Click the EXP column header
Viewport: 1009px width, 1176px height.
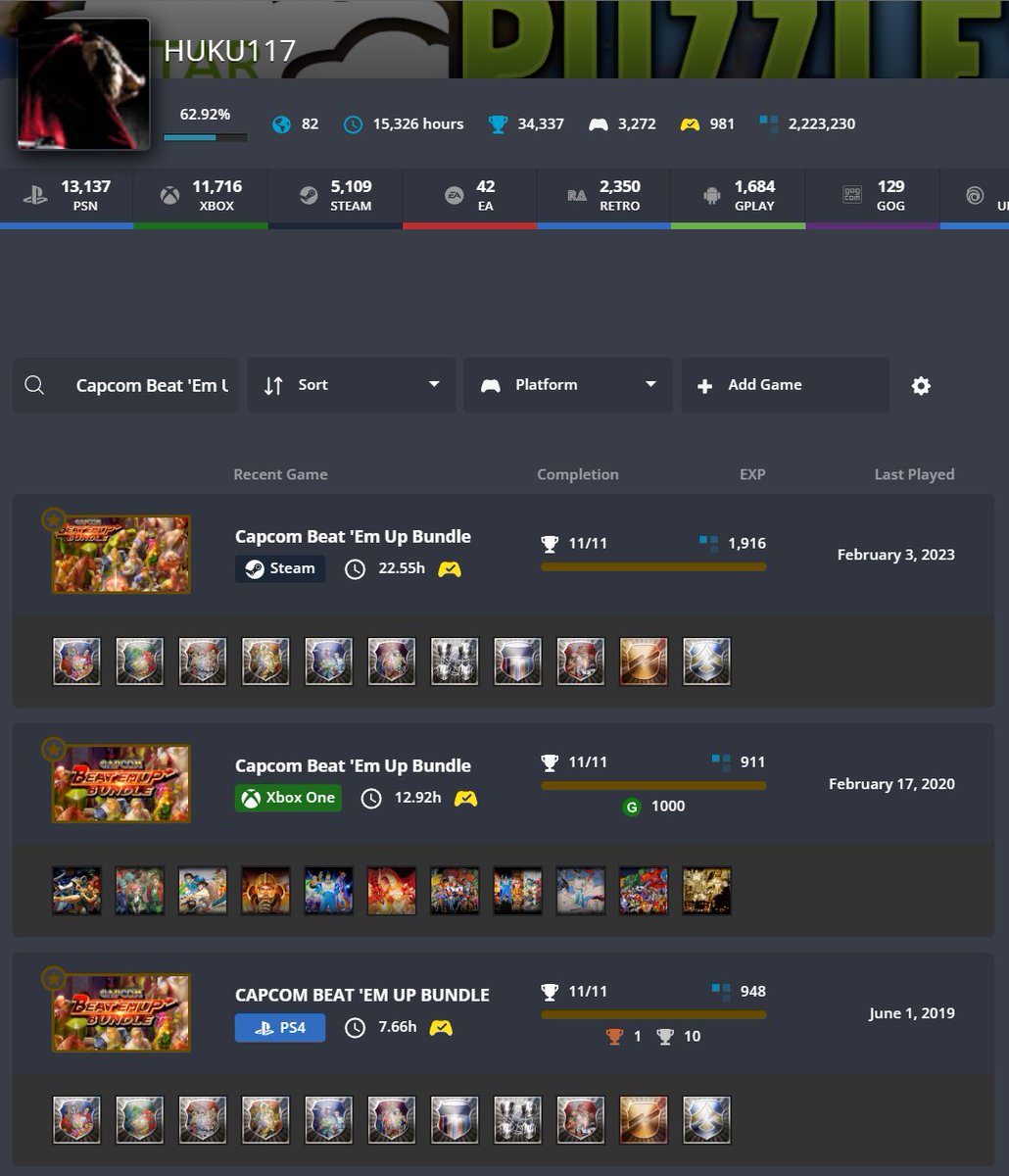coord(752,474)
